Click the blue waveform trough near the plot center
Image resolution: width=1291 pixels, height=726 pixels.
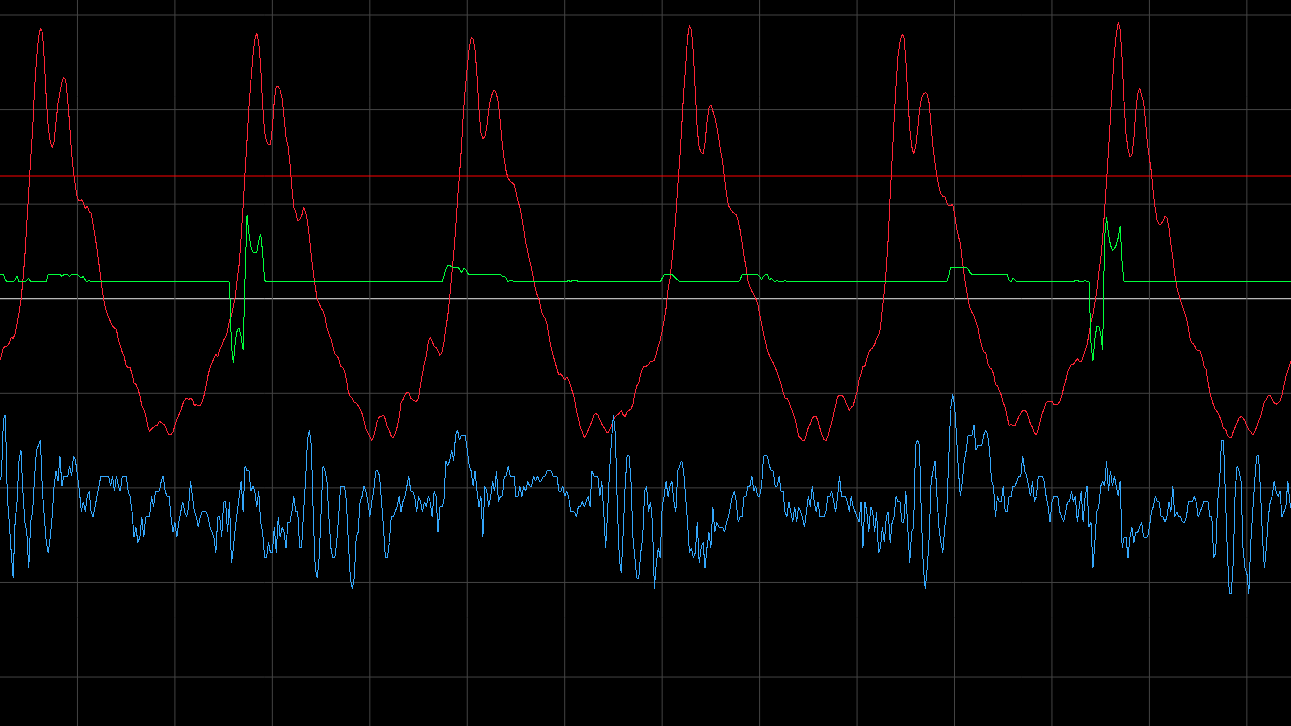(655, 586)
